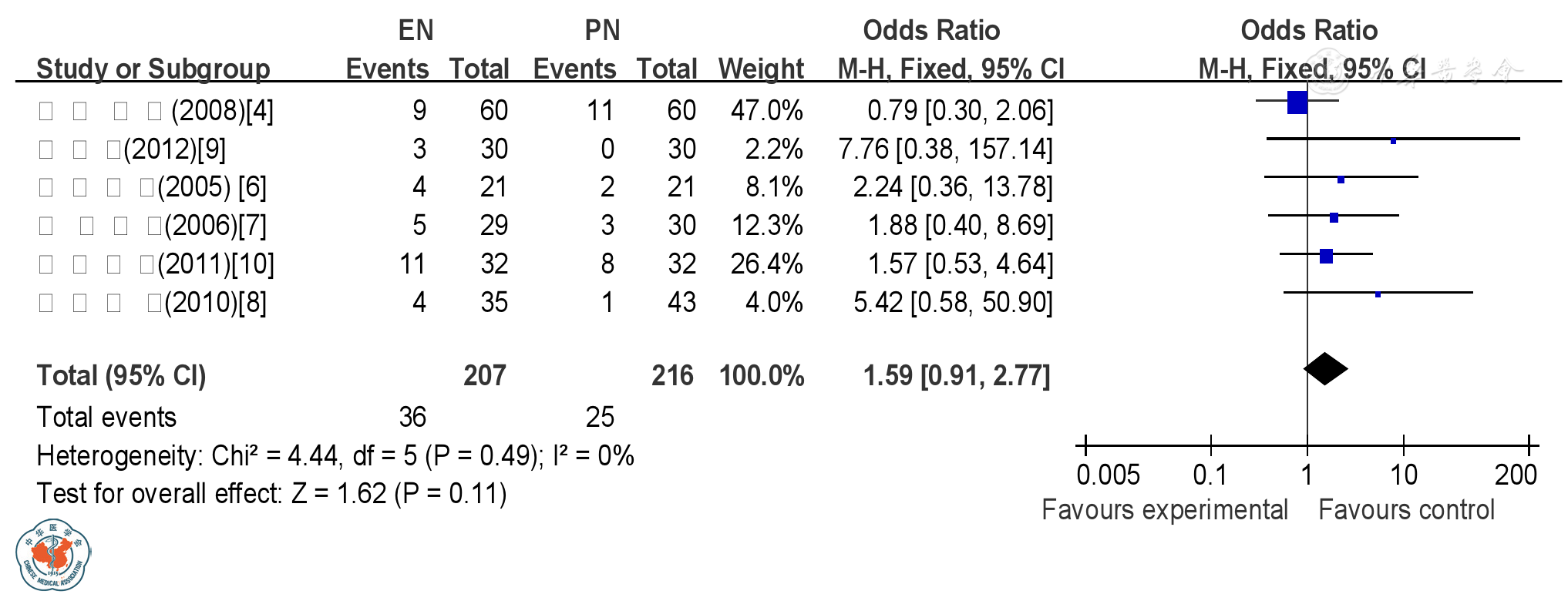The height and width of the screenshot is (601, 1568).
Task: Click the 'Test for overall effect' line
Action: pos(271,494)
